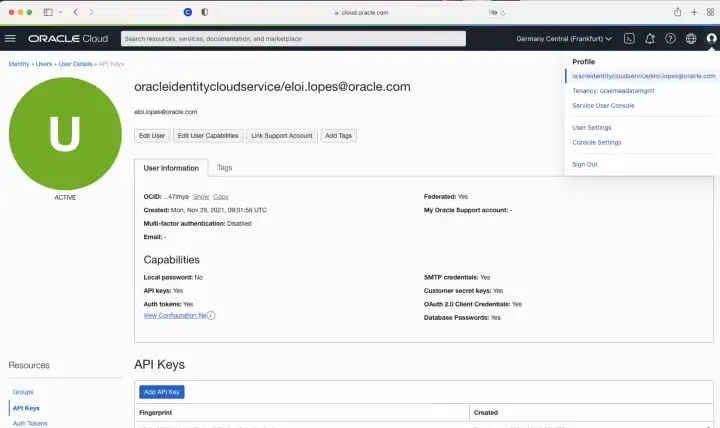
Task: Switch to the Tags tab
Action: [225, 168]
